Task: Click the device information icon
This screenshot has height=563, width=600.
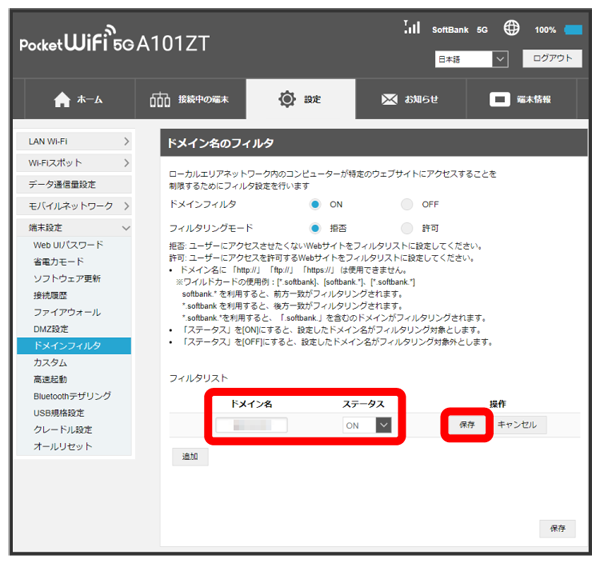Action: pos(499,100)
